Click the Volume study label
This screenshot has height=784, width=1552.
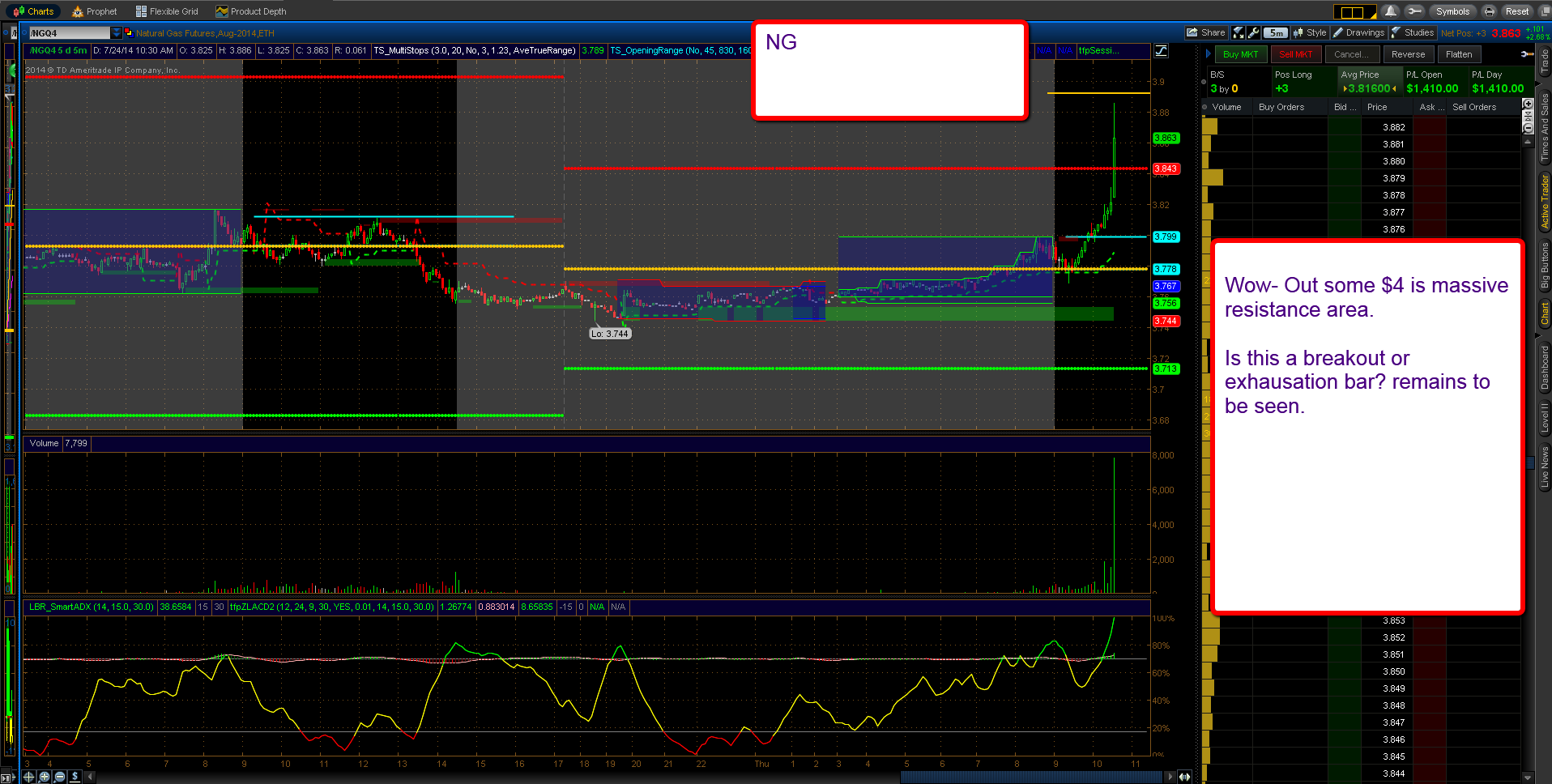[x=44, y=443]
